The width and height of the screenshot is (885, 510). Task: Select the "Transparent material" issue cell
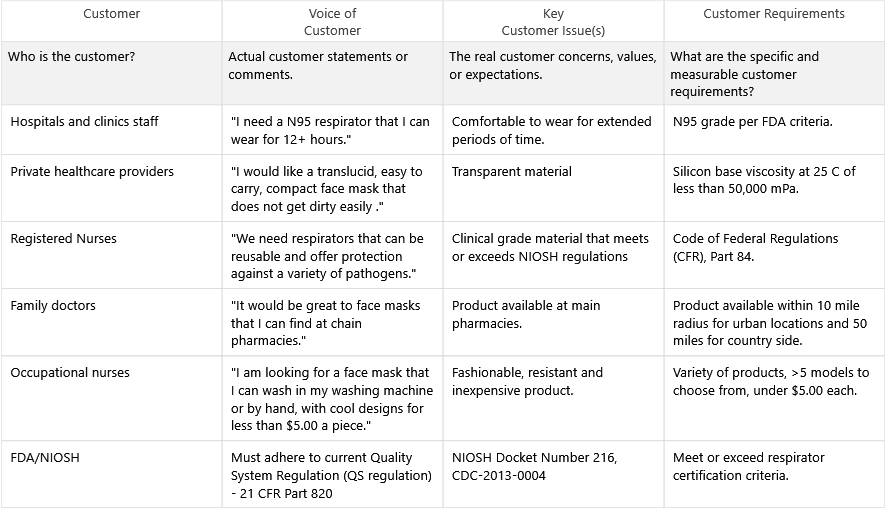[x=512, y=172]
